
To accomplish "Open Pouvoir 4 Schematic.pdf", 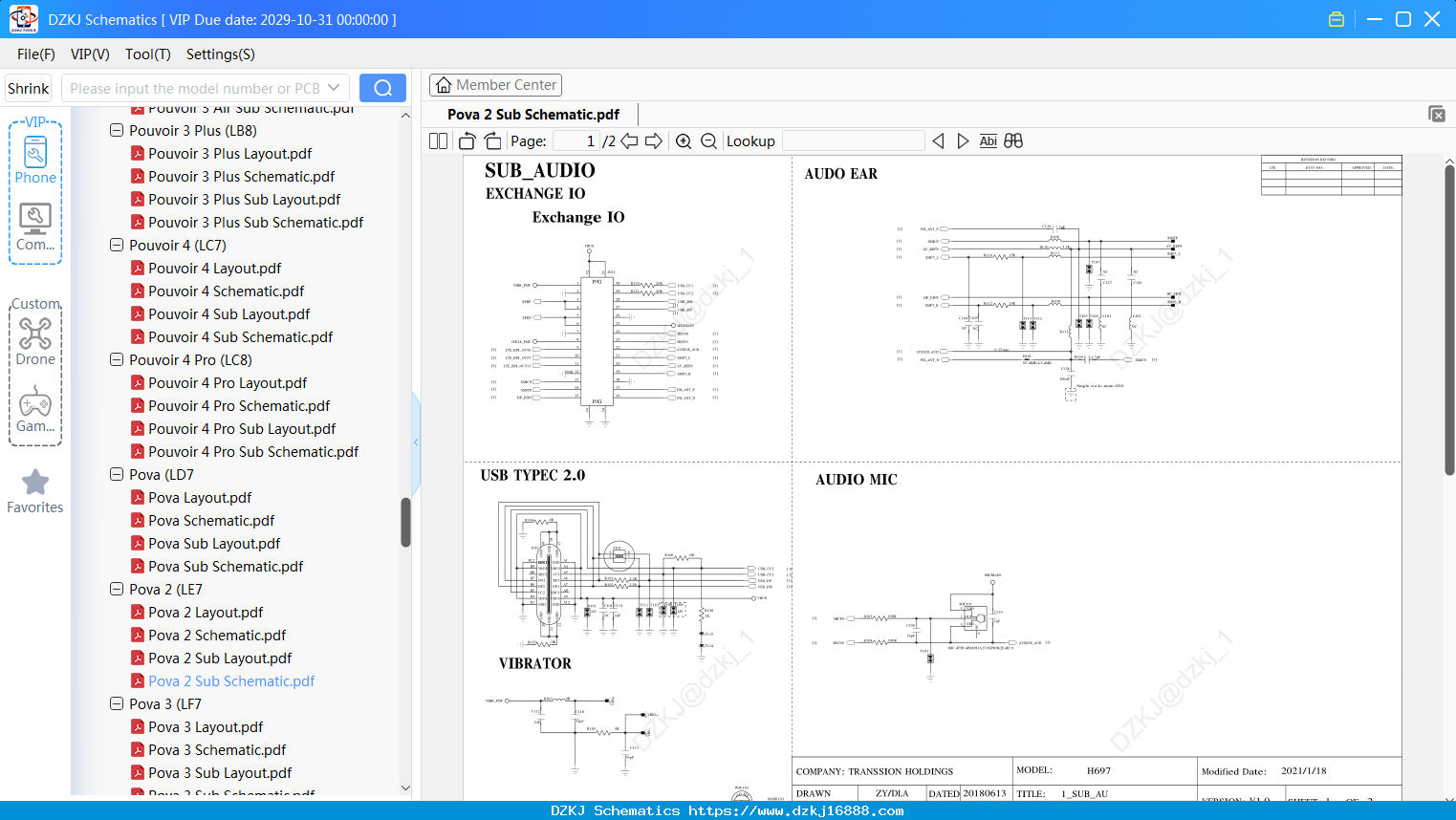I will point(226,291).
